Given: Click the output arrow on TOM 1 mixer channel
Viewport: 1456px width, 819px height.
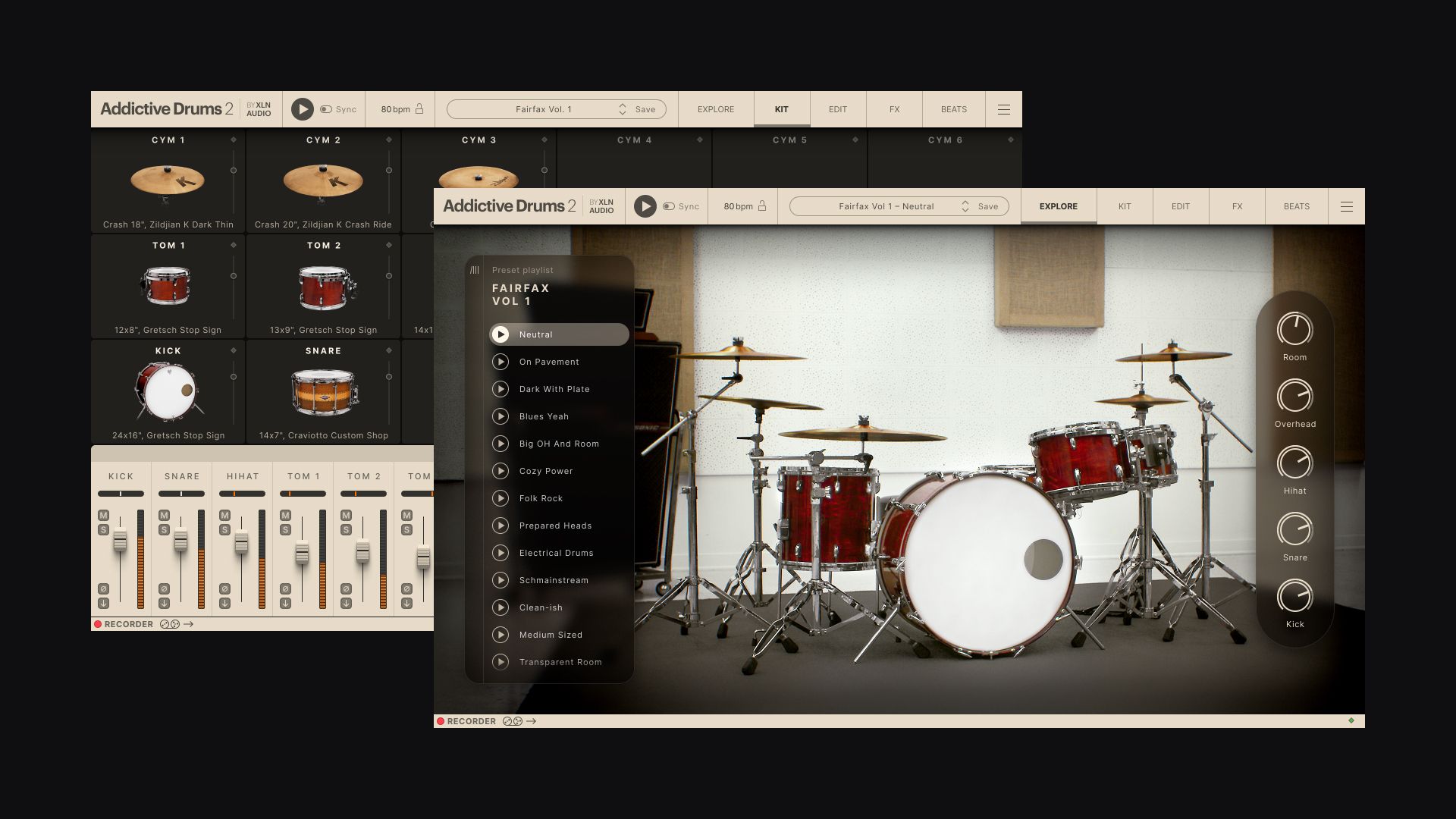Looking at the screenshot, I should point(285,604).
